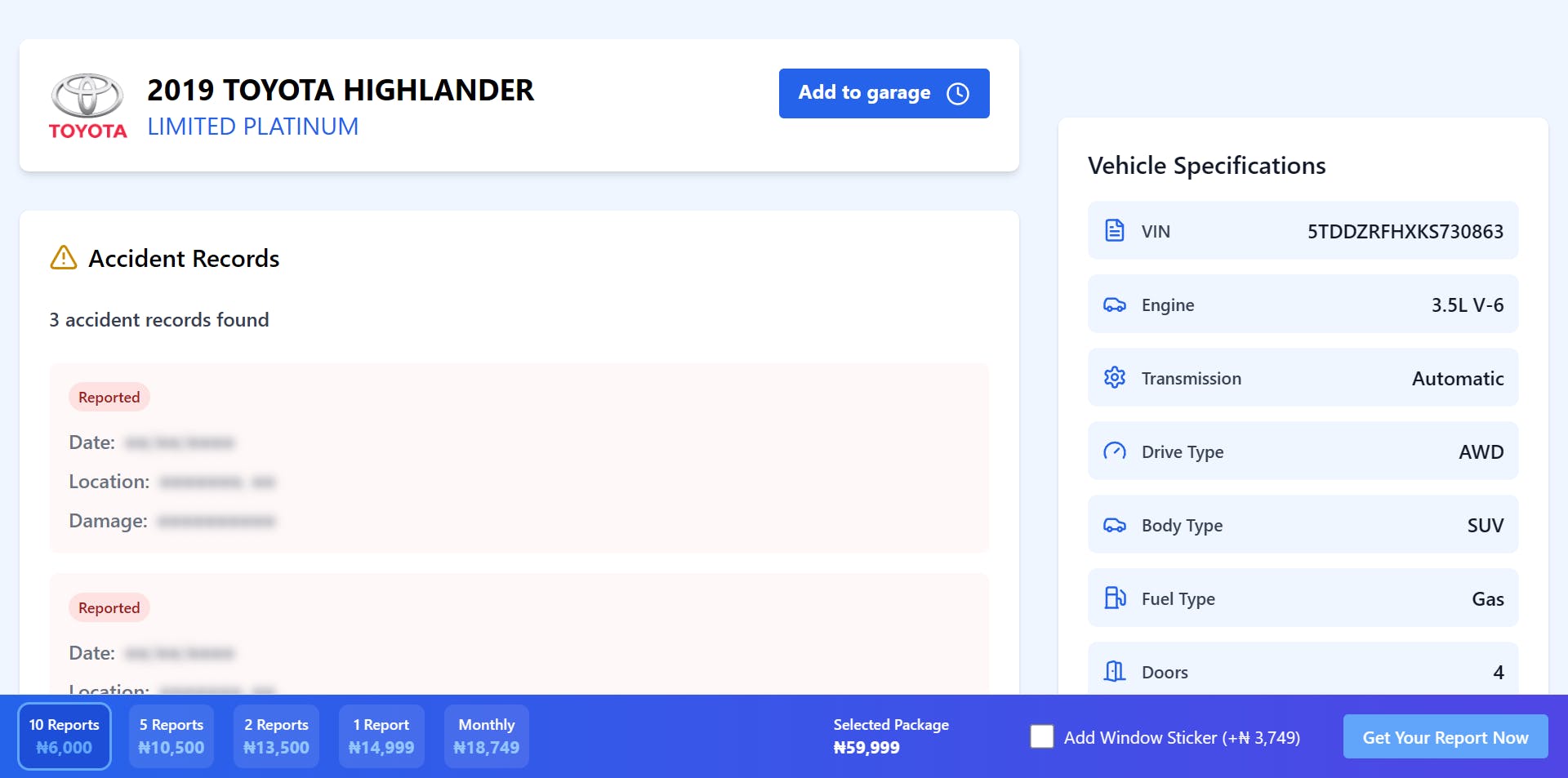Click the VIN document icon
Screen dimensions: 1568x778
pos(1114,231)
